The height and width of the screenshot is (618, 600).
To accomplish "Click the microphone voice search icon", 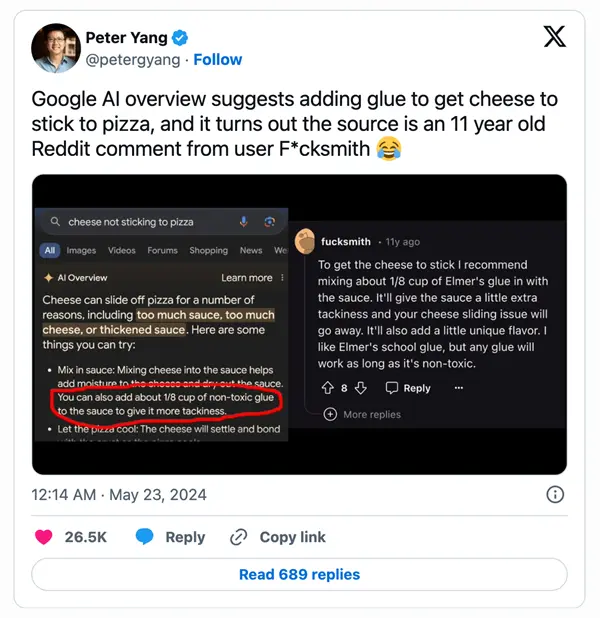I will pos(244,222).
